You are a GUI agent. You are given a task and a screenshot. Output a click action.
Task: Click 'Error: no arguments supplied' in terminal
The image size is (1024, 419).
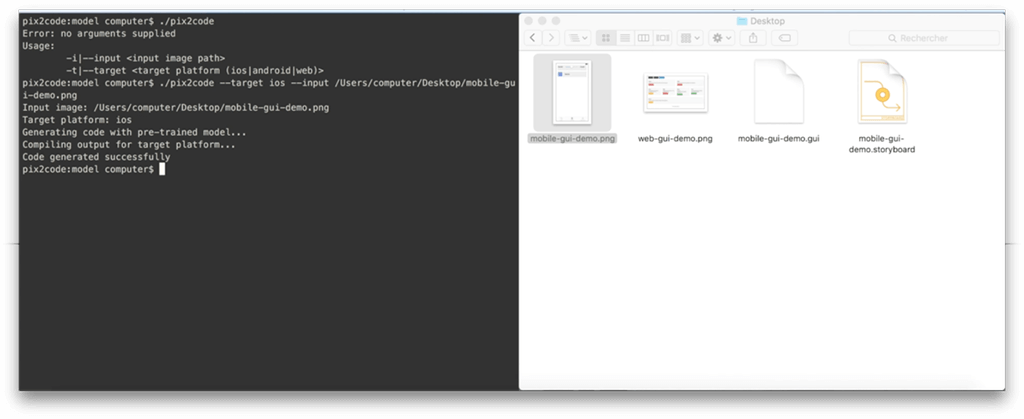tap(99, 33)
